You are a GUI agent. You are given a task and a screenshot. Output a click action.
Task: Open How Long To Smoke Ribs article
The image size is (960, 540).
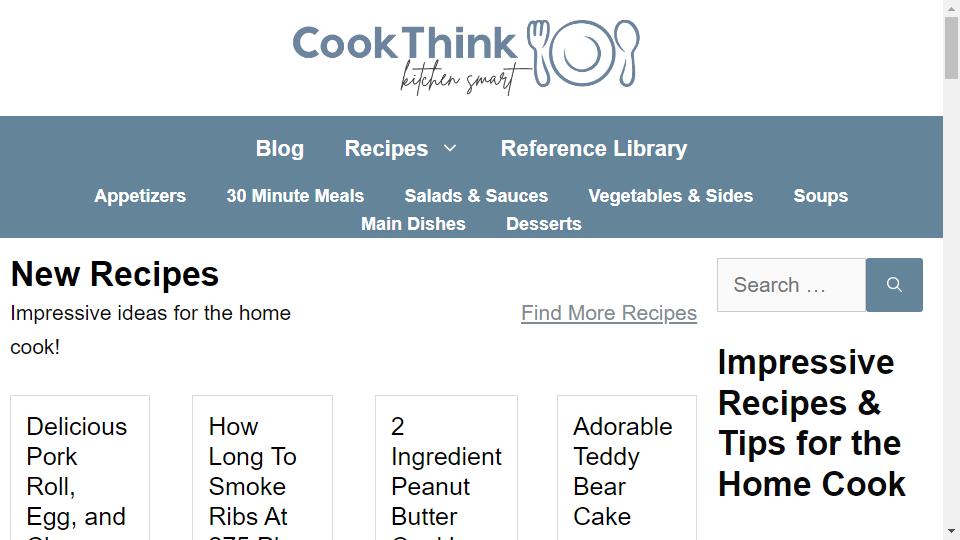coord(252,471)
